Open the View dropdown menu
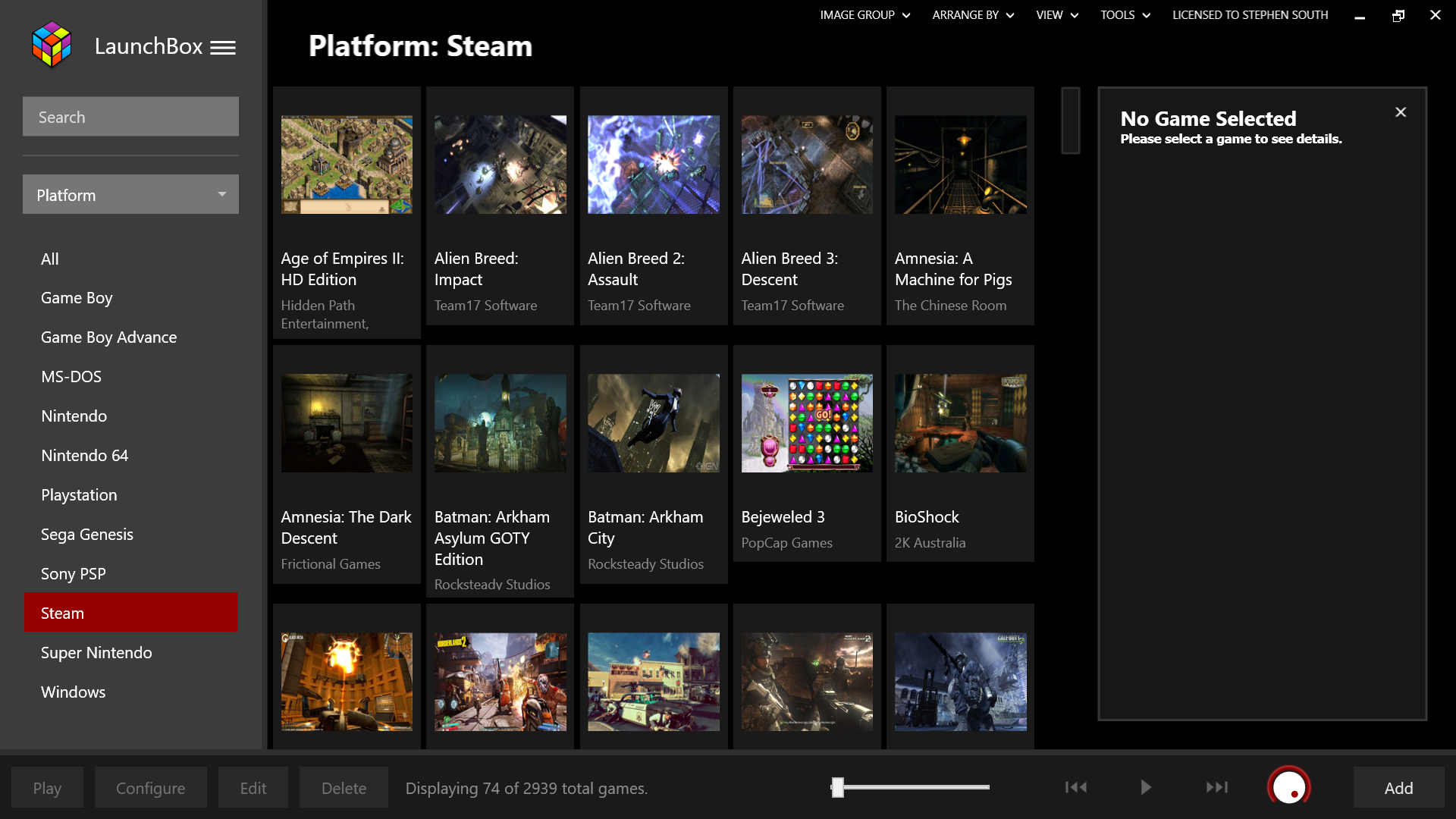 (x=1057, y=15)
